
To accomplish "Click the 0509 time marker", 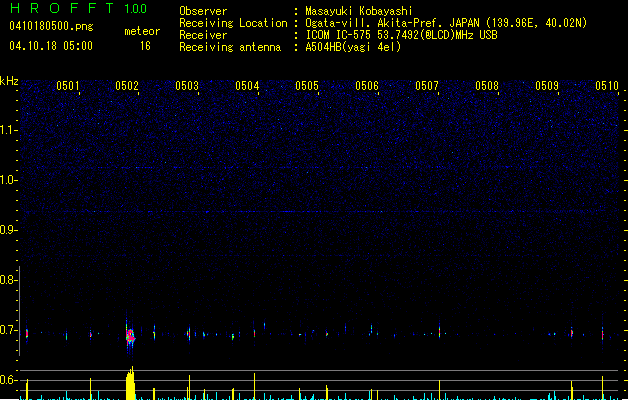I will [x=547, y=86].
